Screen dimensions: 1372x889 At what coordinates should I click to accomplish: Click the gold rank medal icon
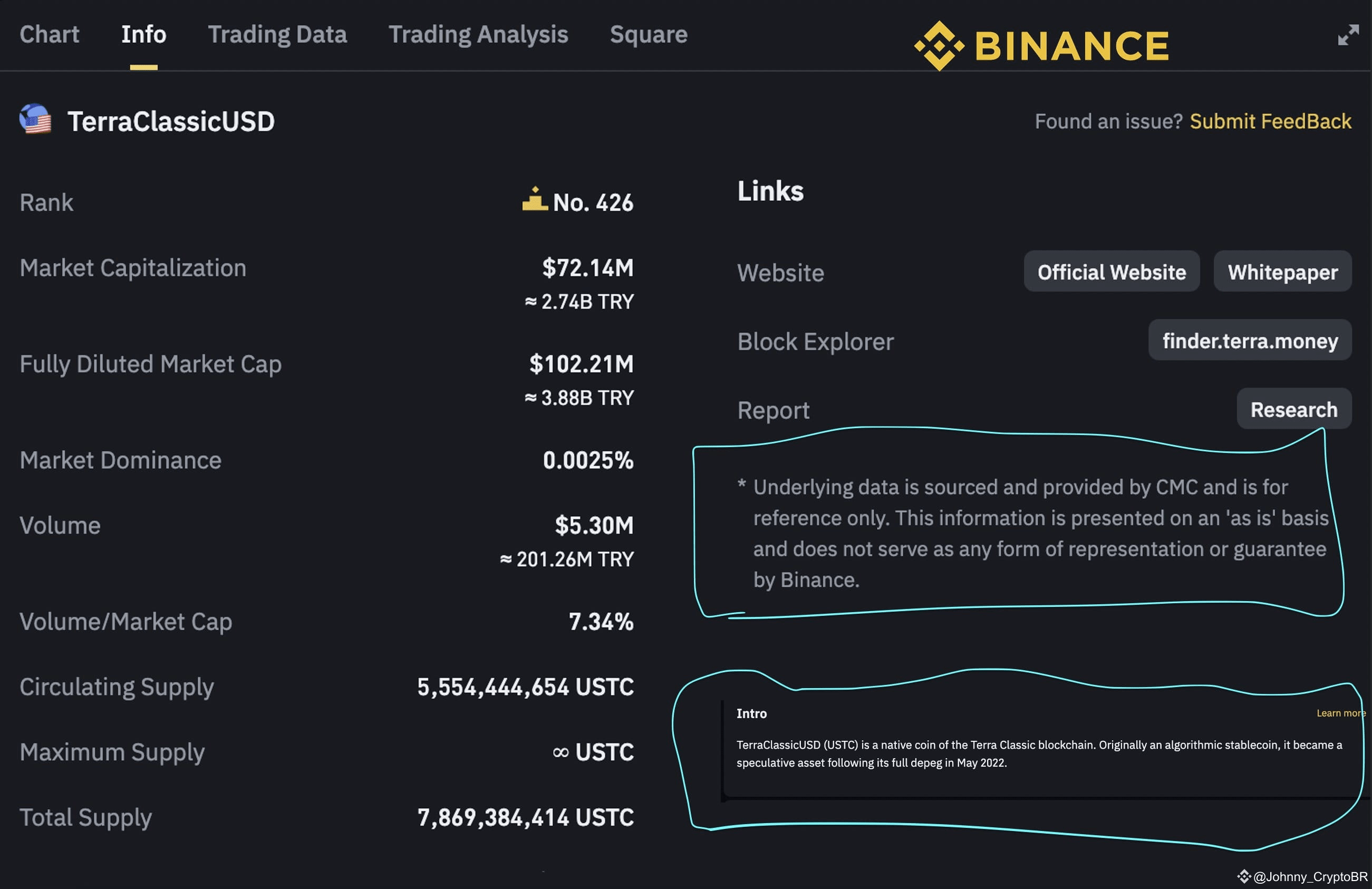point(533,200)
